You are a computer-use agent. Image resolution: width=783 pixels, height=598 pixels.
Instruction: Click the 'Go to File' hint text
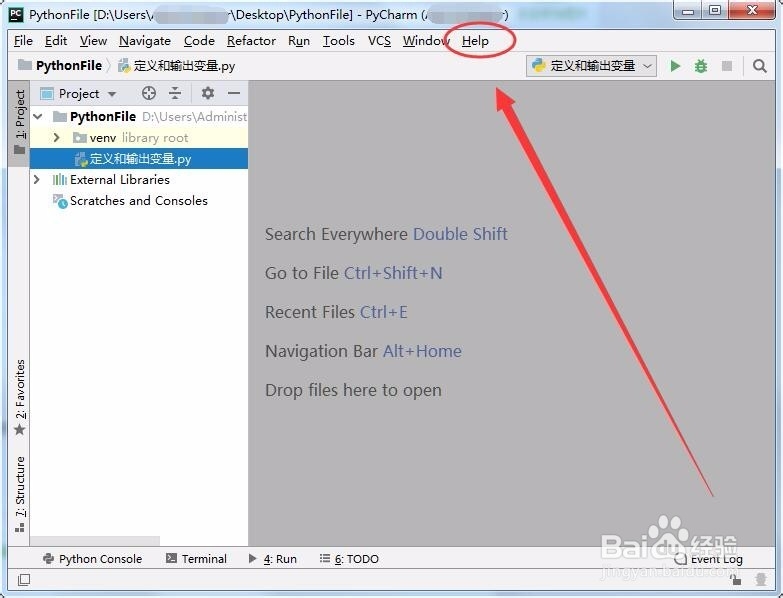click(302, 273)
